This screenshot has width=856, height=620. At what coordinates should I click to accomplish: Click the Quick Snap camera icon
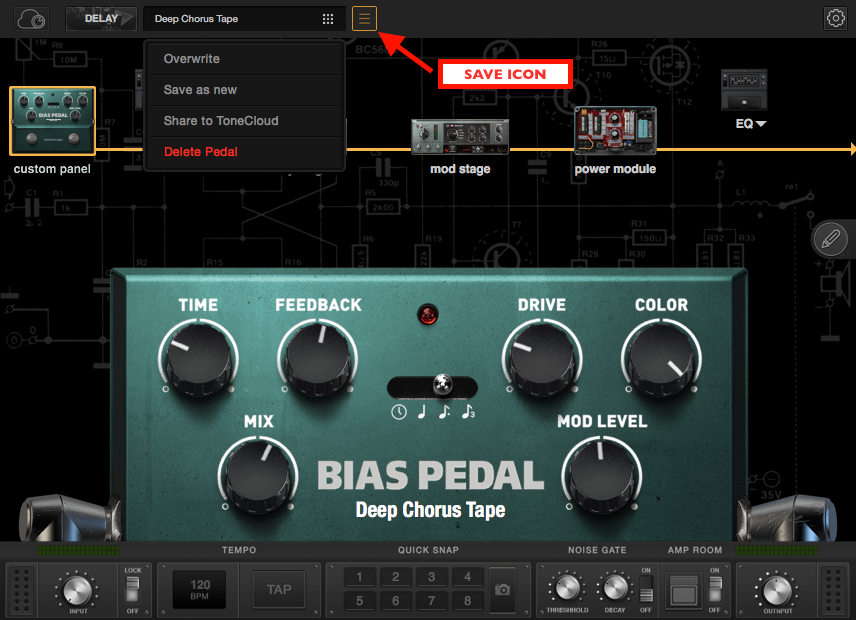502,589
